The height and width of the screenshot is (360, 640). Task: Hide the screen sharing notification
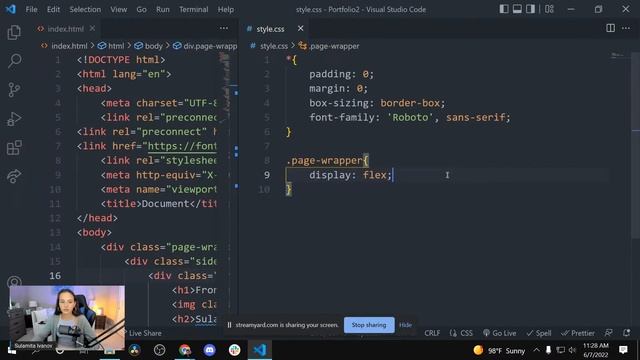pos(405,325)
